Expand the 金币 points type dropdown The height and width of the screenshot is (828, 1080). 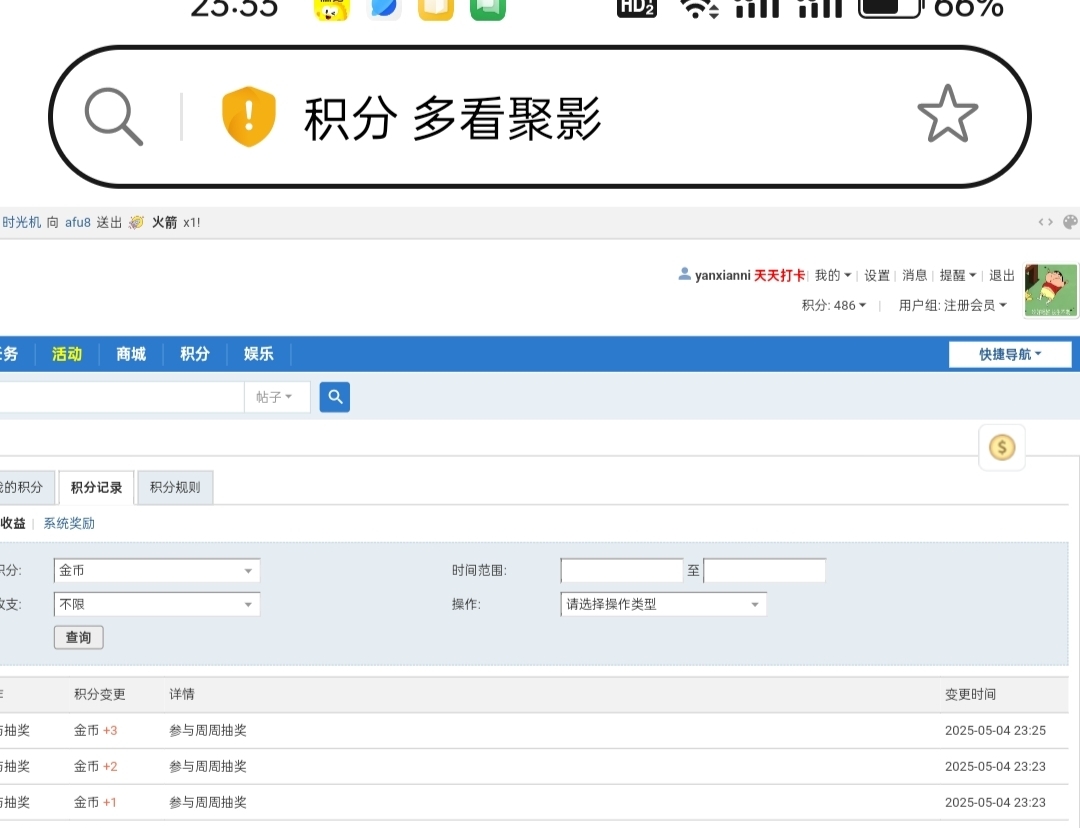pyautogui.click(x=157, y=571)
